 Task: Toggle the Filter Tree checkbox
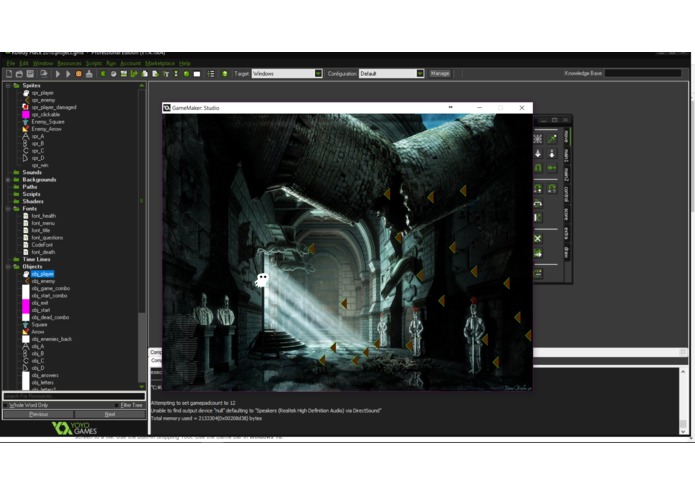pyautogui.click(x=117, y=405)
